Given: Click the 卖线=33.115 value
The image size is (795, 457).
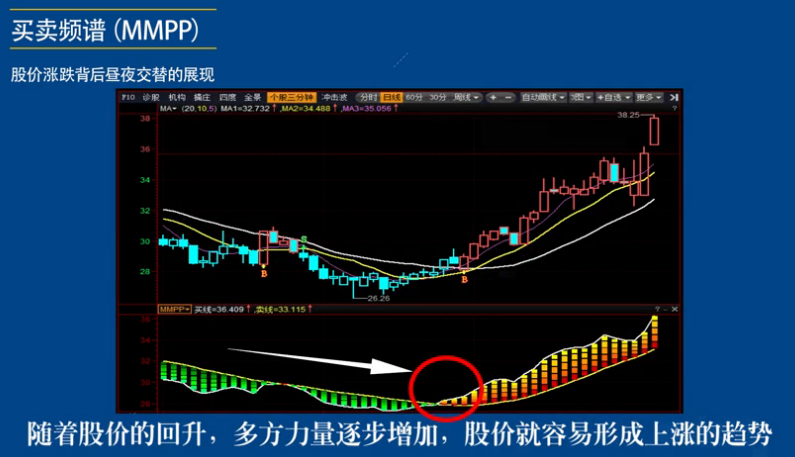Looking at the screenshot, I should tap(281, 309).
